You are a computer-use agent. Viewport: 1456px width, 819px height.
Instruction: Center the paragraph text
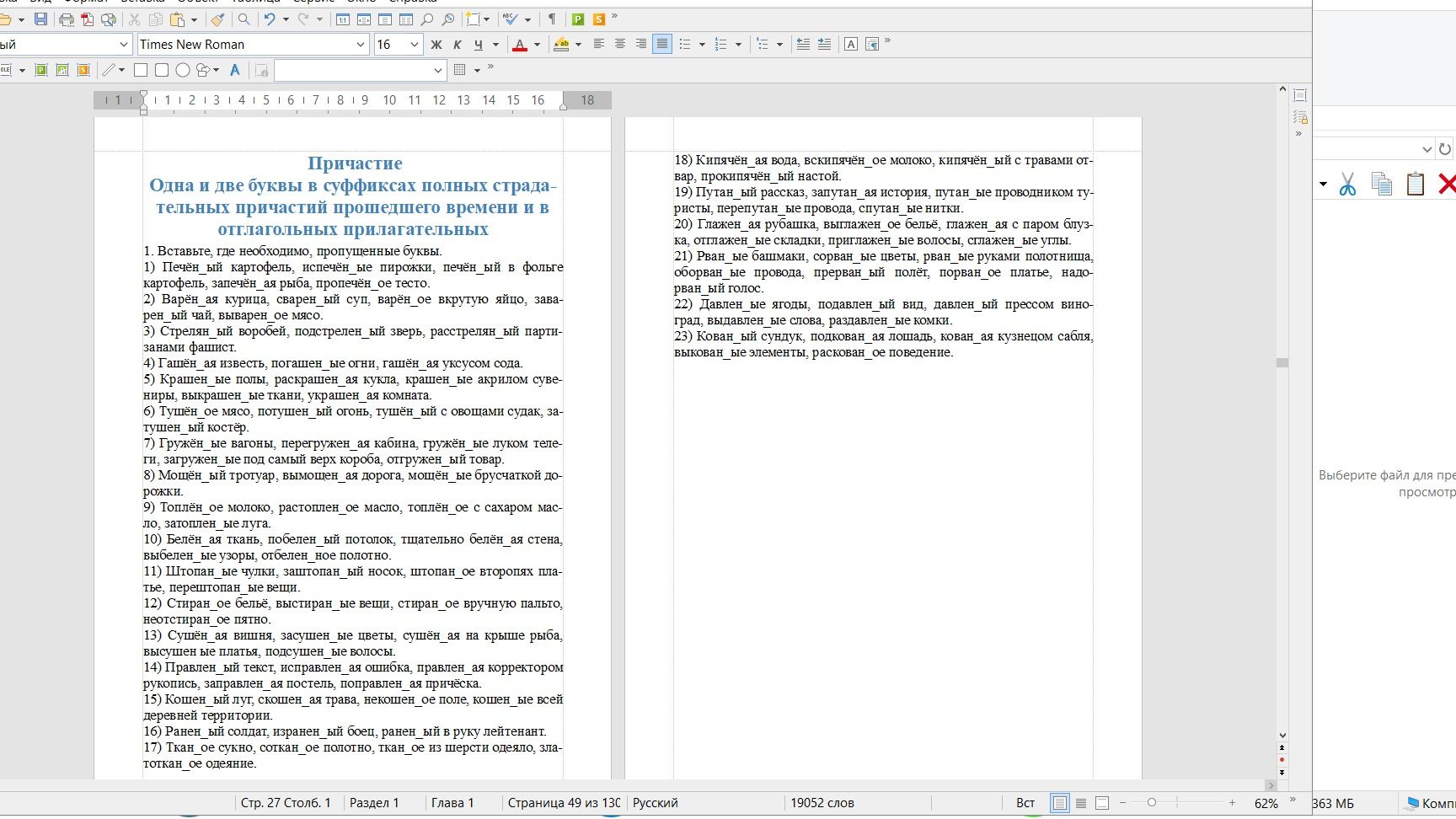pyautogui.click(x=620, y=45)
